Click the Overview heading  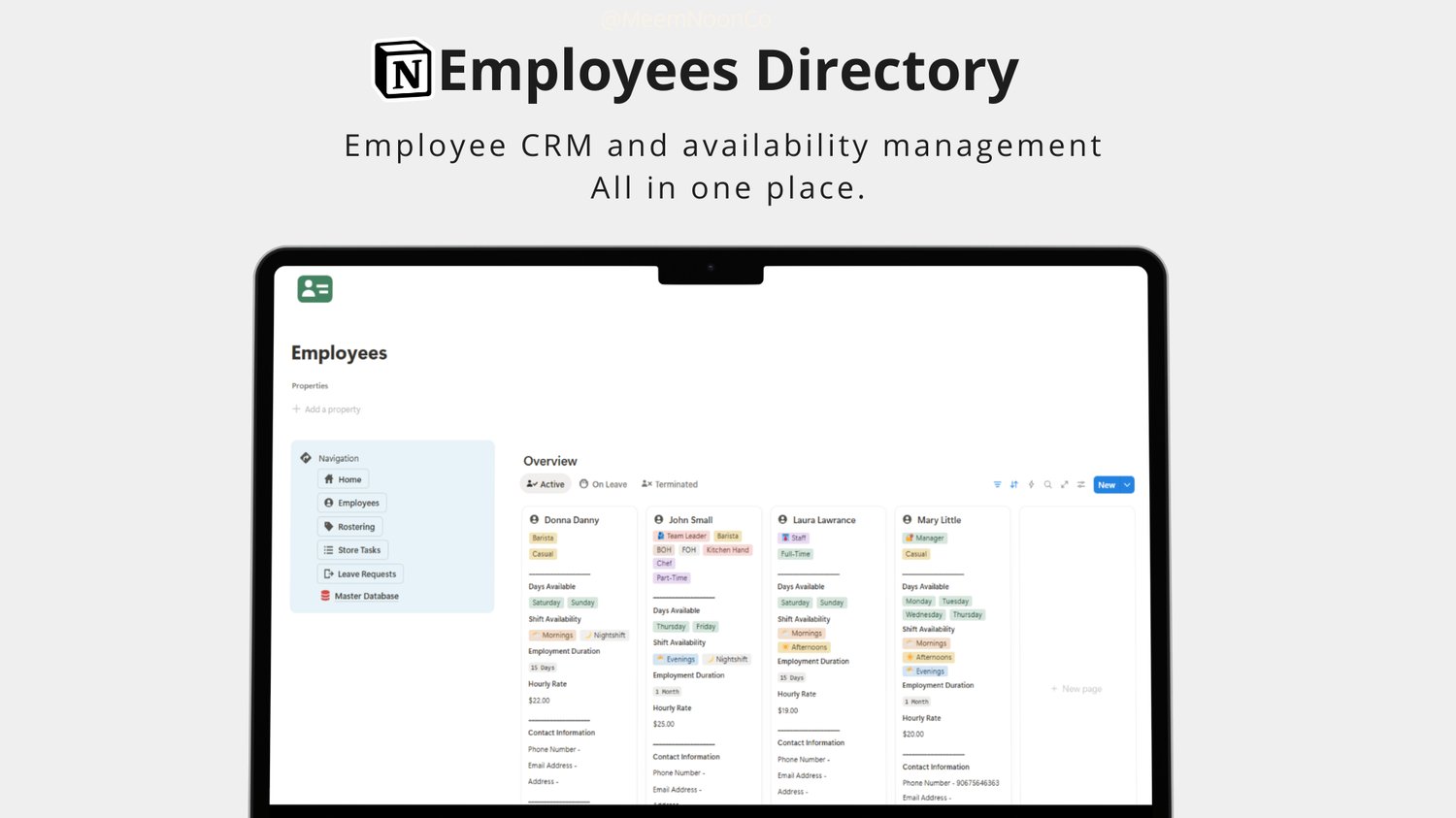click(x=550, y=461)
